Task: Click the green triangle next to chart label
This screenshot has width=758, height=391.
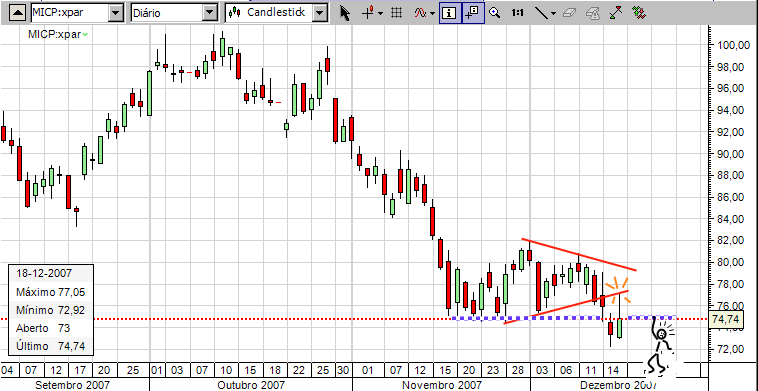Action: pyautogui.click(x=86, y=34)
